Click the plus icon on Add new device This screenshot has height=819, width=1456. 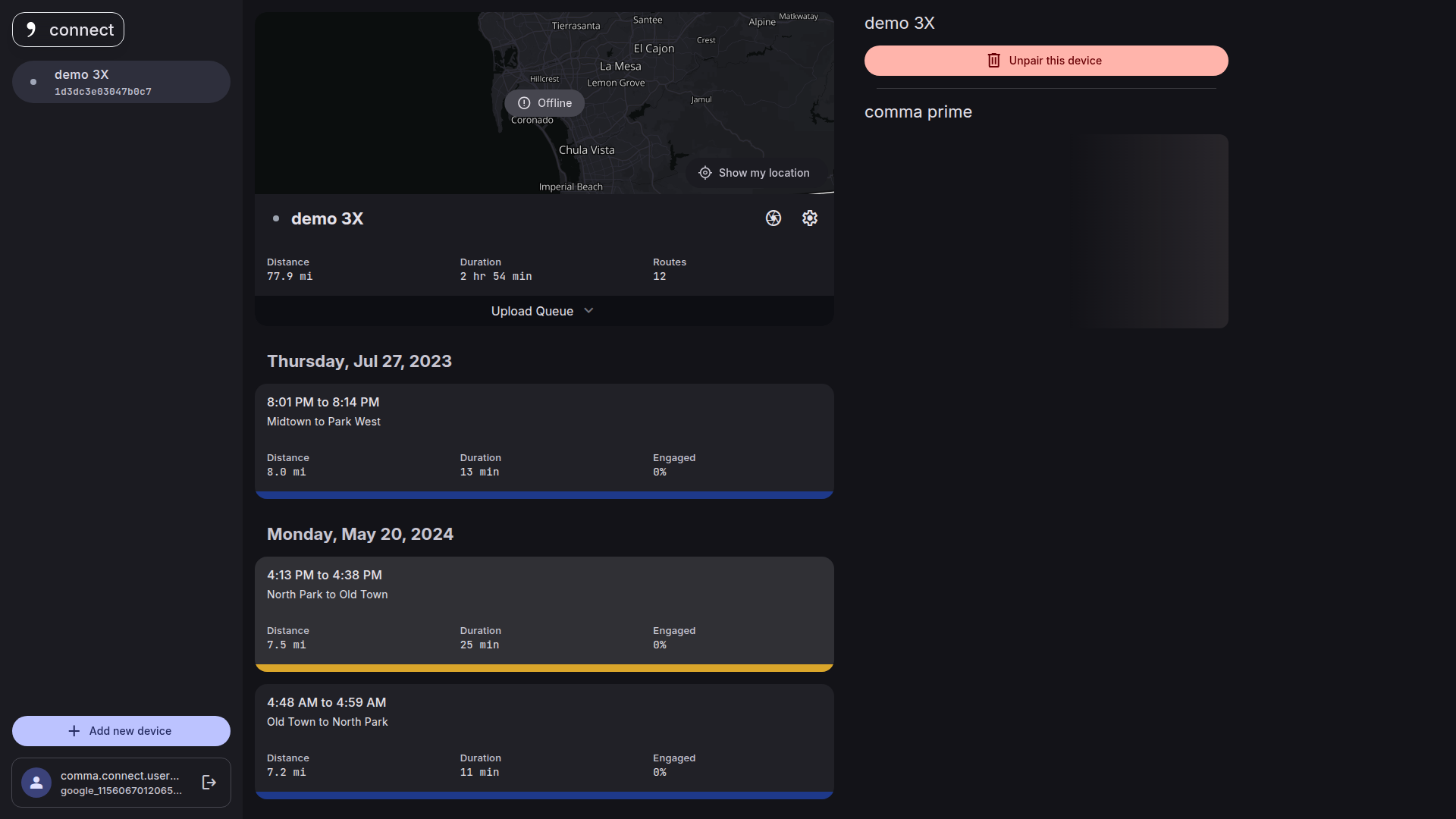click(x=74, y=731)
